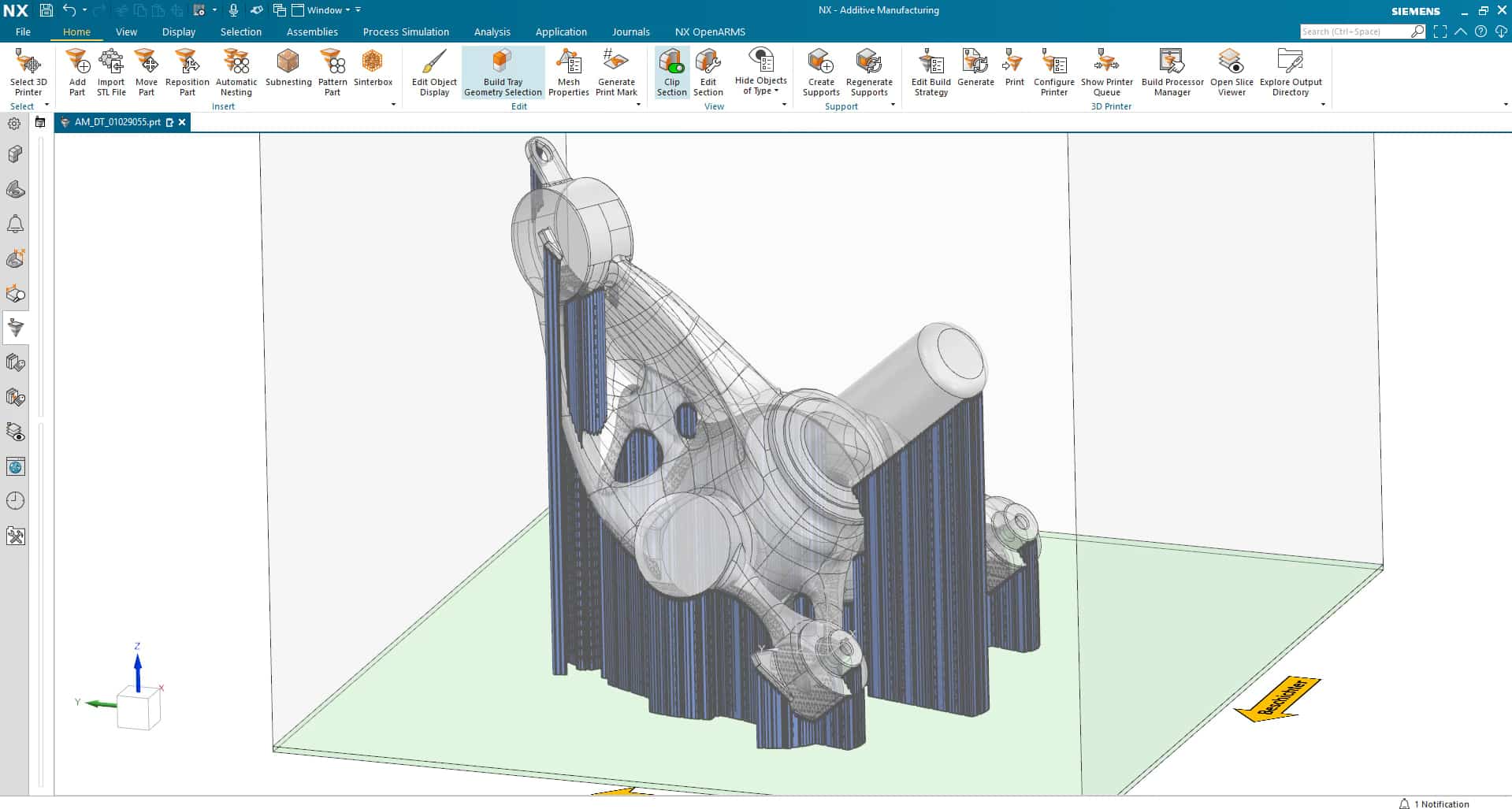Expand the Select group options
This screenshot has height=809, width=1512.
click(x=46, y=105)
